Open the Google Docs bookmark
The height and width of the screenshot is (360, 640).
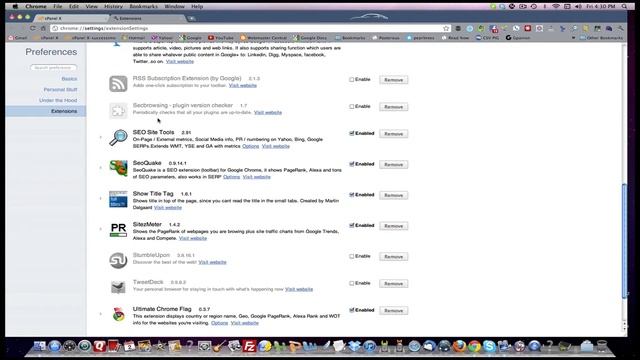[x=310, y=38]
